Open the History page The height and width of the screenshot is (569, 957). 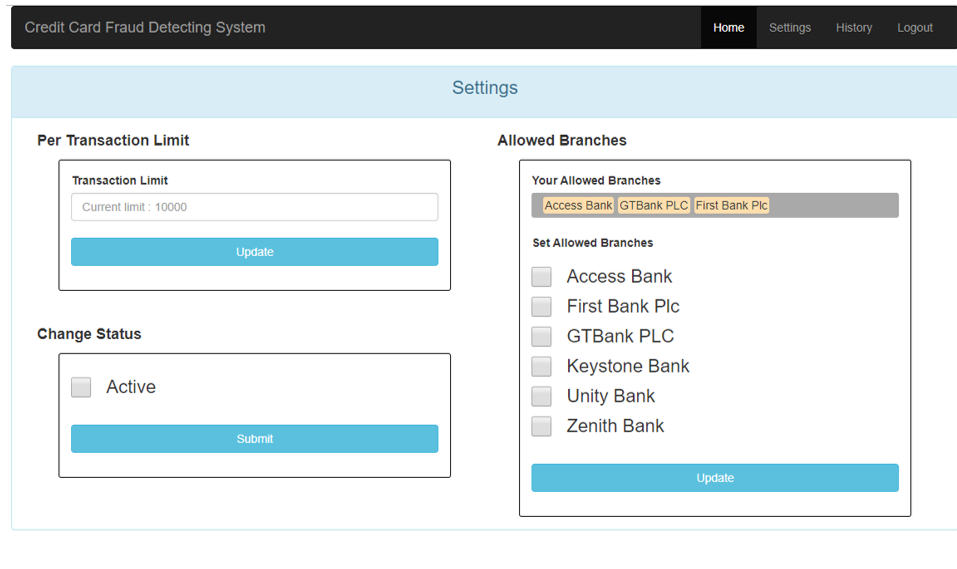pyautogui.click(x=853, y=27)
